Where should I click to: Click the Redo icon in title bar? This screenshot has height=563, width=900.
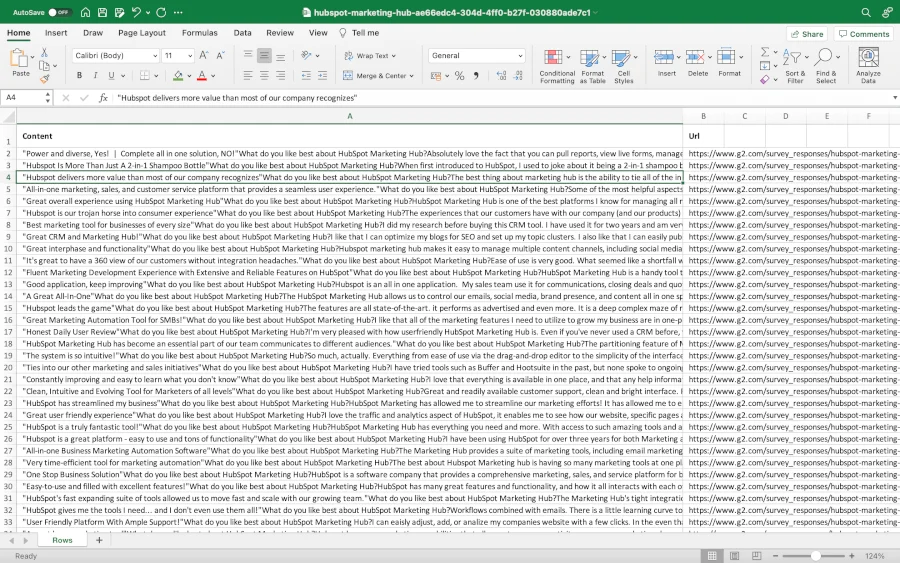coord(161,12)
